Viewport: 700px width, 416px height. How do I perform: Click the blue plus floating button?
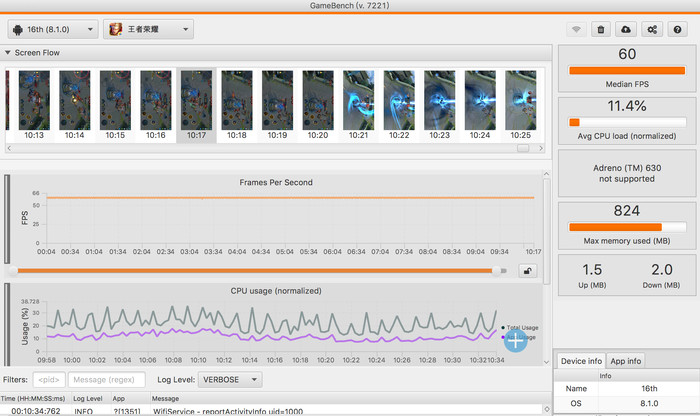[x=516, y=341]
